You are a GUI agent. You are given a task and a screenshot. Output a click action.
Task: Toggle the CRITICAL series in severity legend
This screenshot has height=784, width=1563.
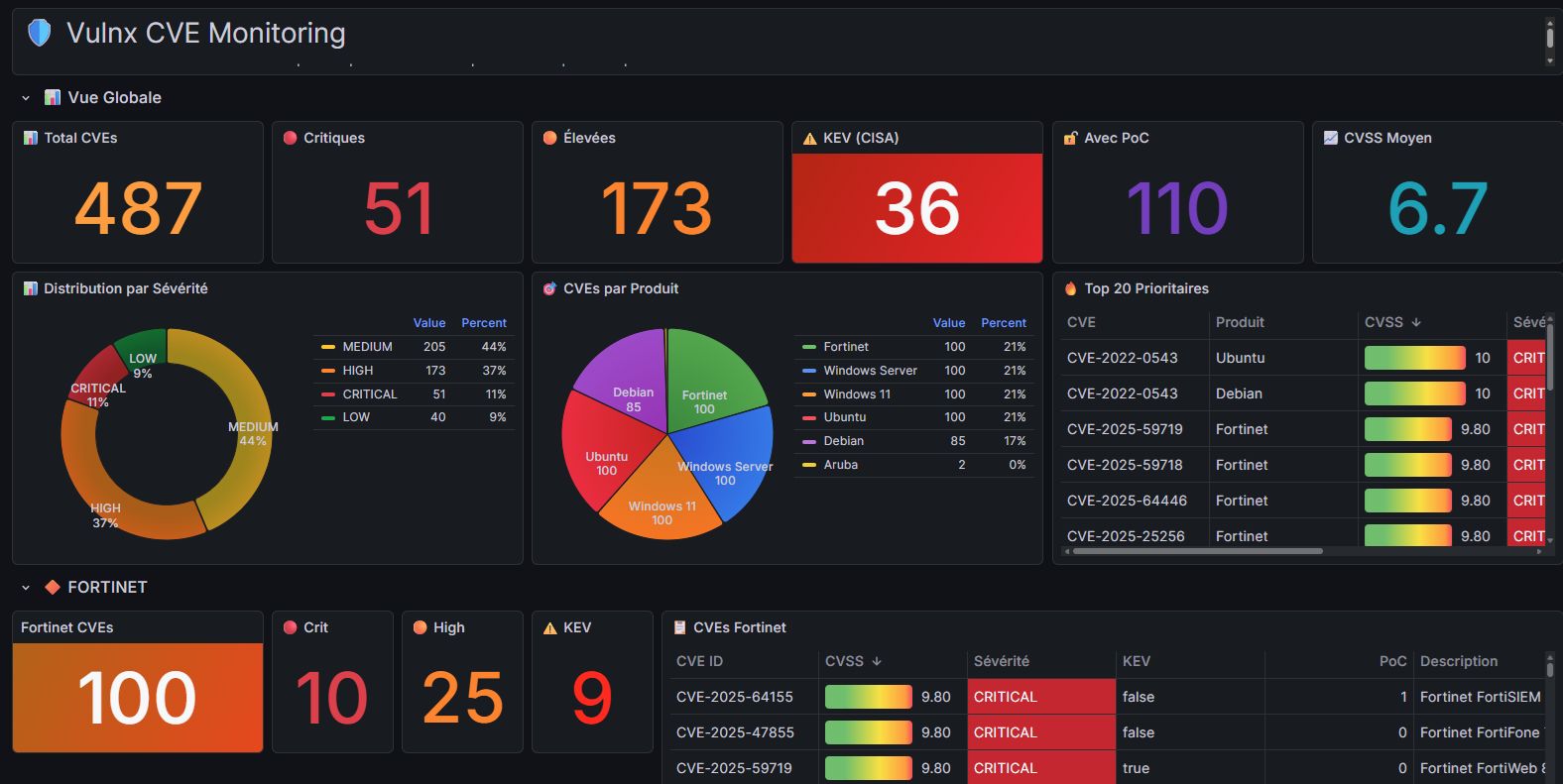tap(370, 394)
